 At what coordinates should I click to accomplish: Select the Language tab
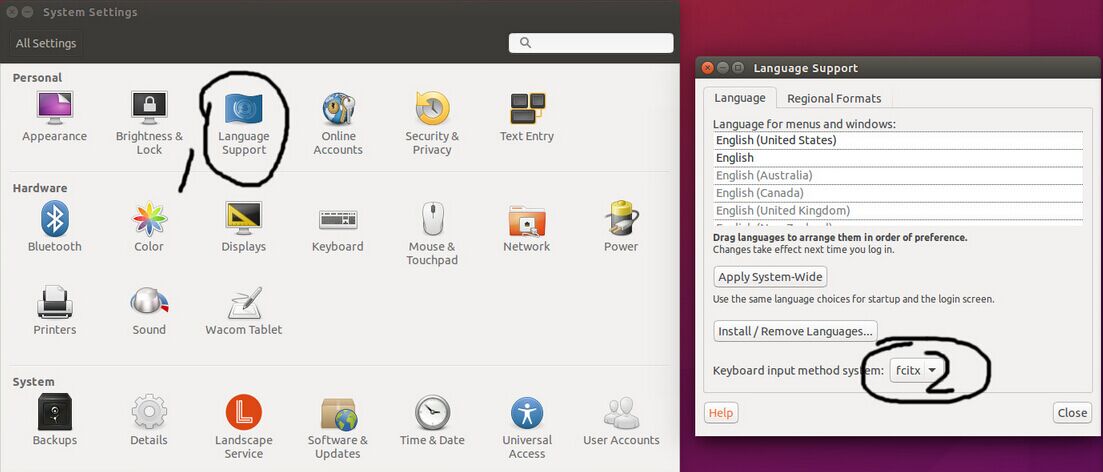click(x=739, y=98)
